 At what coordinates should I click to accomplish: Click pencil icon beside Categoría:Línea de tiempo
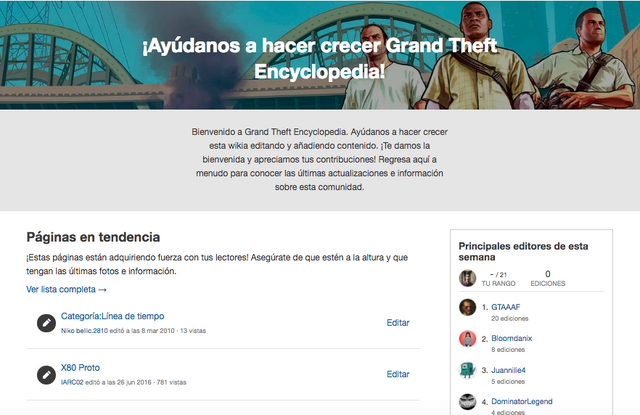(47, 323)
